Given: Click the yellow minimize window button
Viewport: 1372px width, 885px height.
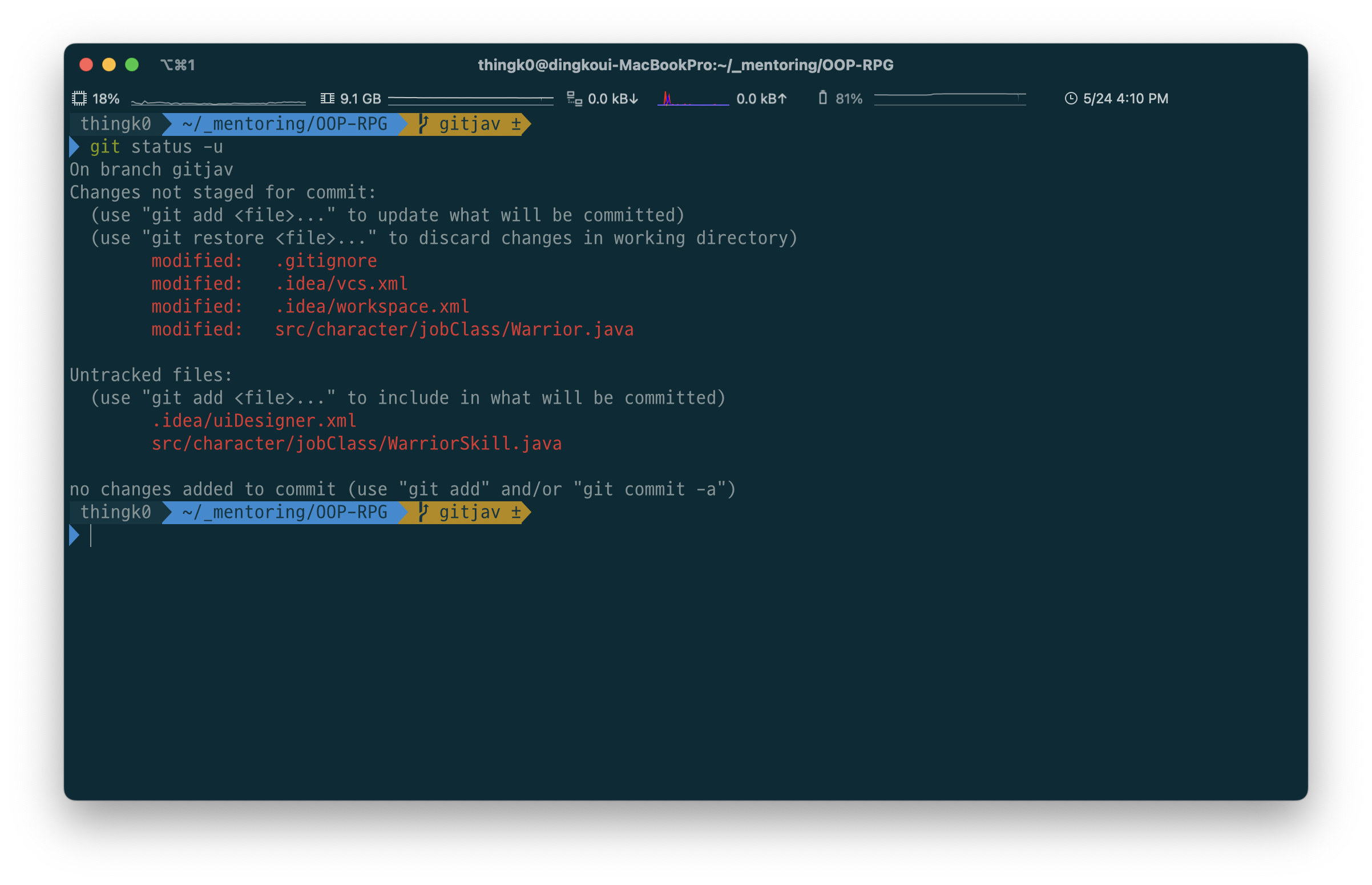Looking at the screenshot, I should (x=109, y=65).
